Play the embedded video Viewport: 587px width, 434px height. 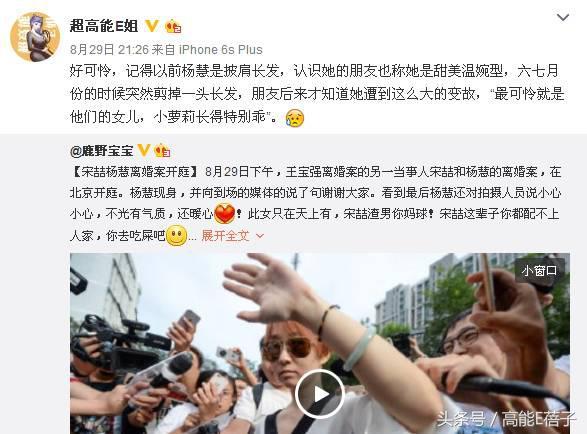(320, 394)
